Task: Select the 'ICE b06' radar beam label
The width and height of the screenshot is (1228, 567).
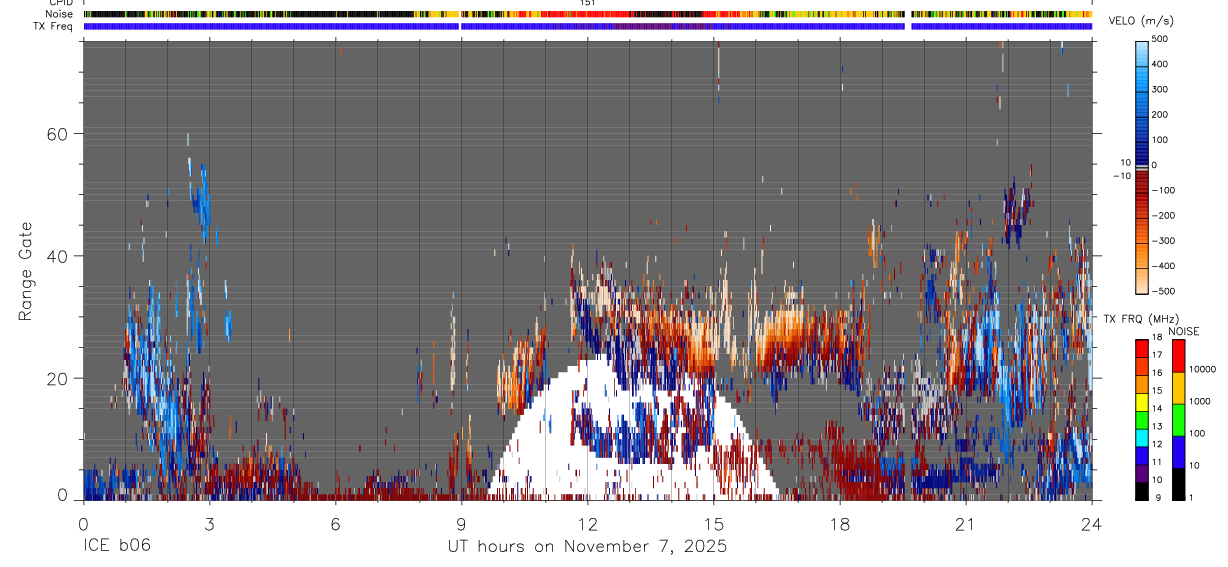Action: [116, 546]
